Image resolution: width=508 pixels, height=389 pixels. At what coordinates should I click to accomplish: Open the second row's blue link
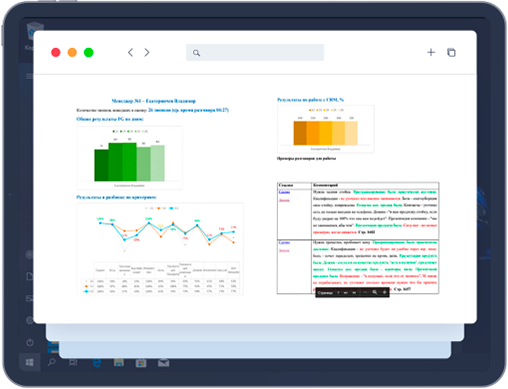[284, 242]
